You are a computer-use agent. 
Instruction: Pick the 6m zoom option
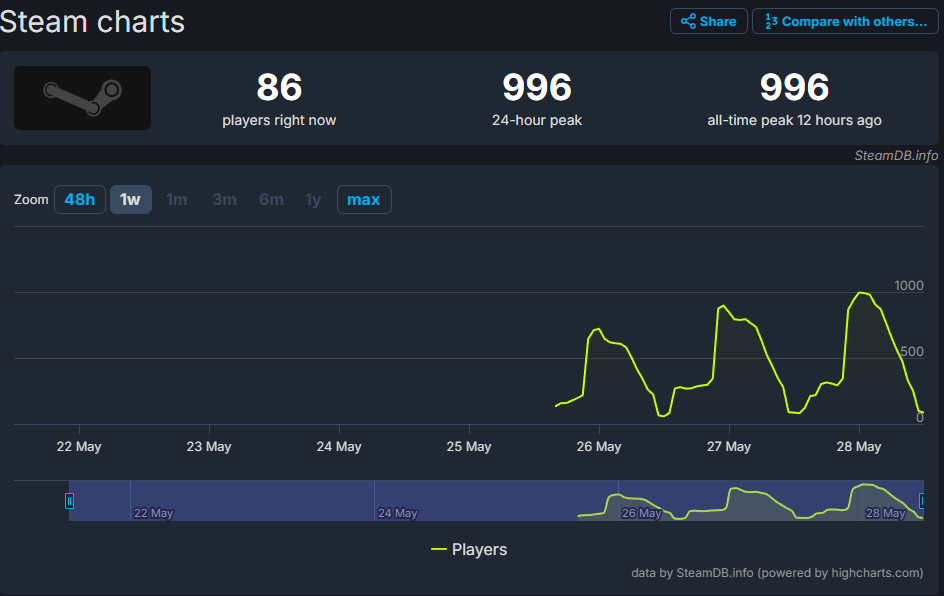point(271,200)
